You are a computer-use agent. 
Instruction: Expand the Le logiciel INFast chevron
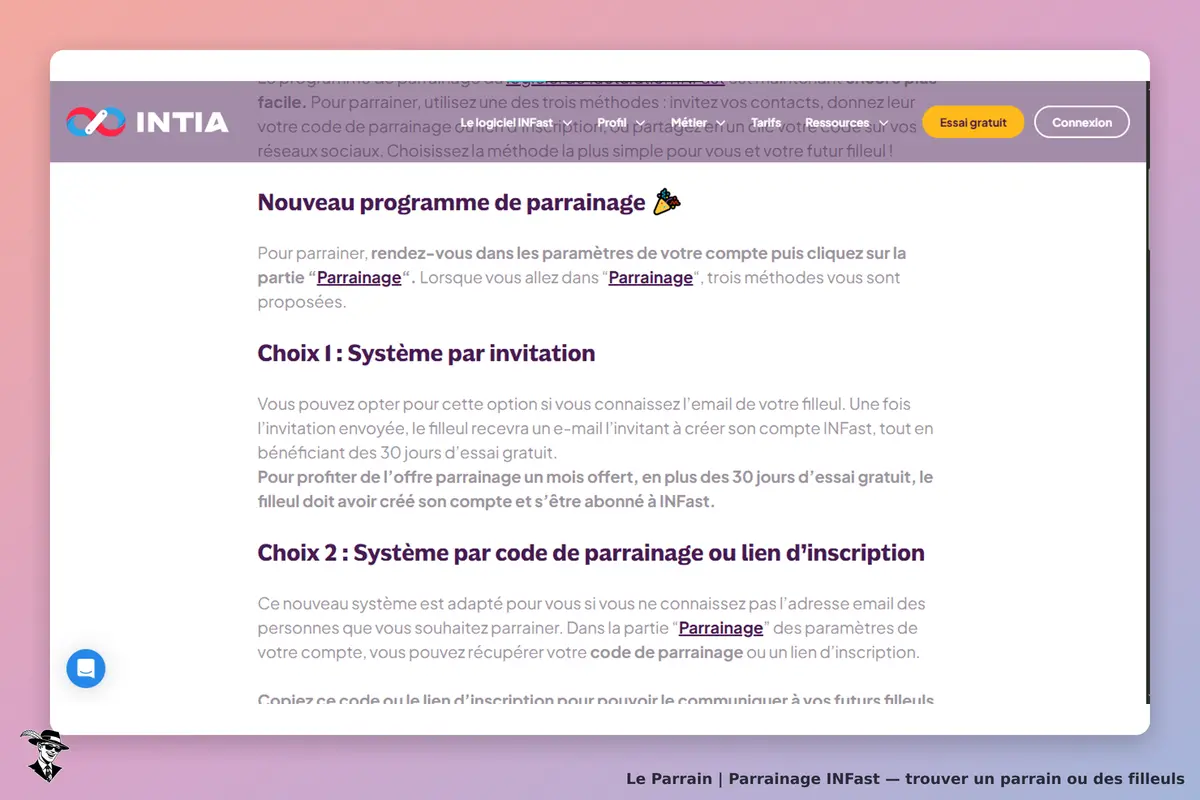[x=567, y=124]
